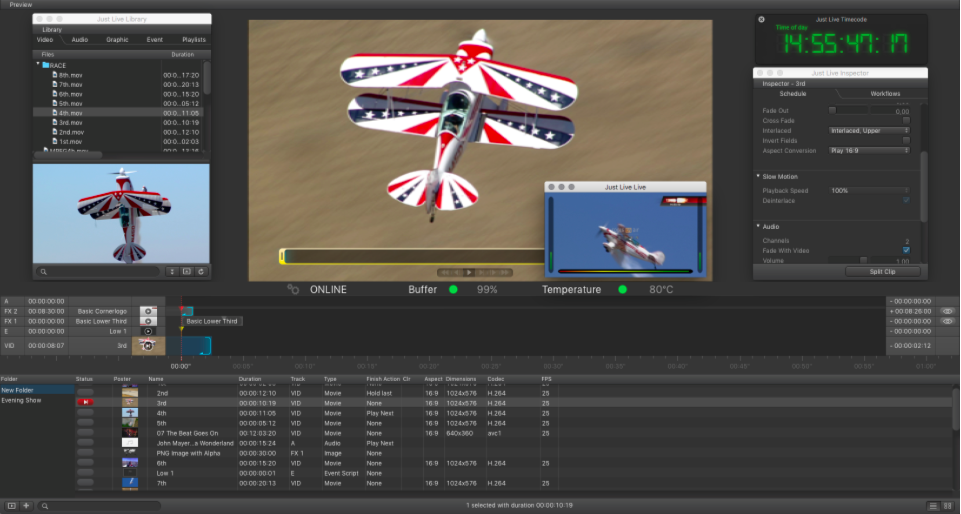Click the camera icon on the FX 1 track
Screen dimensions: 961x514
pyautogui.click(x=148, y=321)
